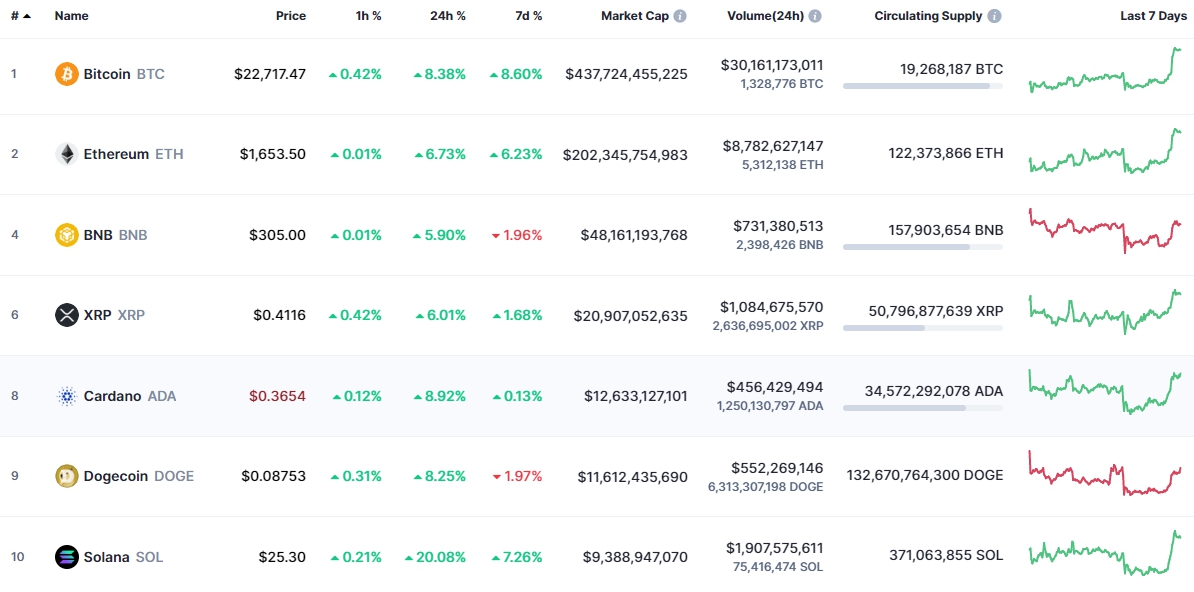The image size is (1194, 592).
Task: Click Ethereum supply 122,373,866 ETH
Action: (946, 154)
